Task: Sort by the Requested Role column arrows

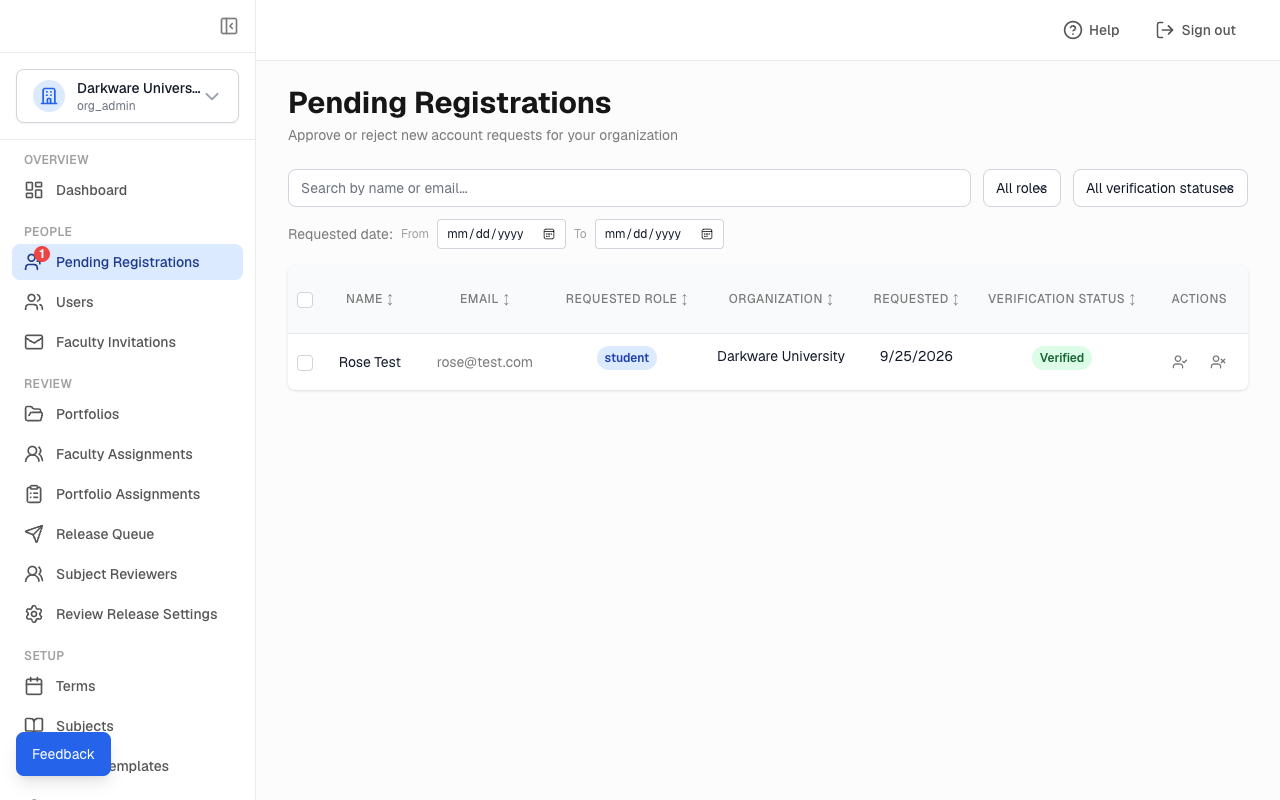Action: 684,300
